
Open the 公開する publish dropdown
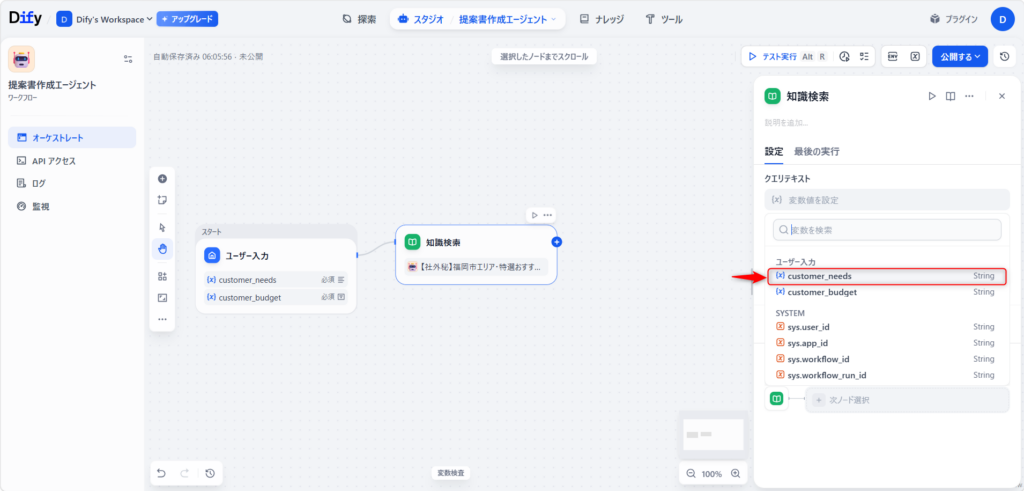click(960, 57)
